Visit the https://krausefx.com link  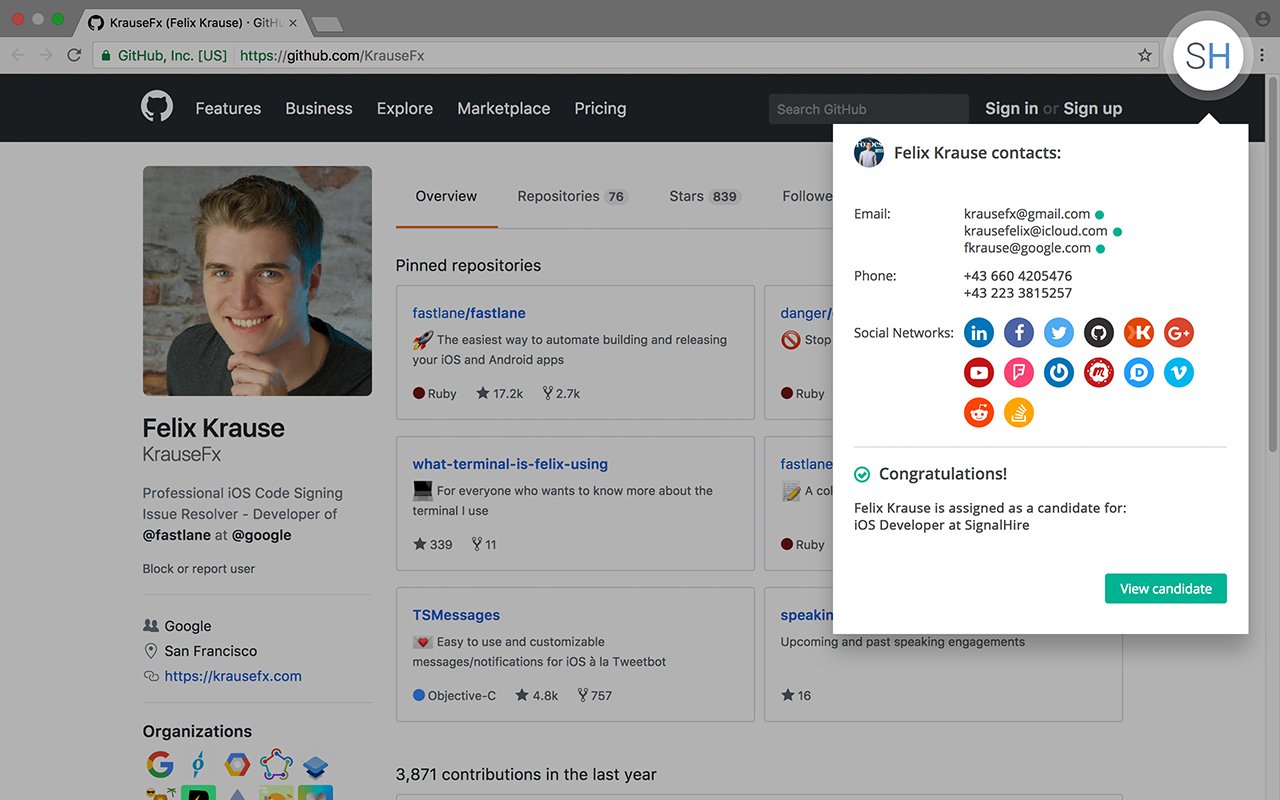tap(233, 676)
